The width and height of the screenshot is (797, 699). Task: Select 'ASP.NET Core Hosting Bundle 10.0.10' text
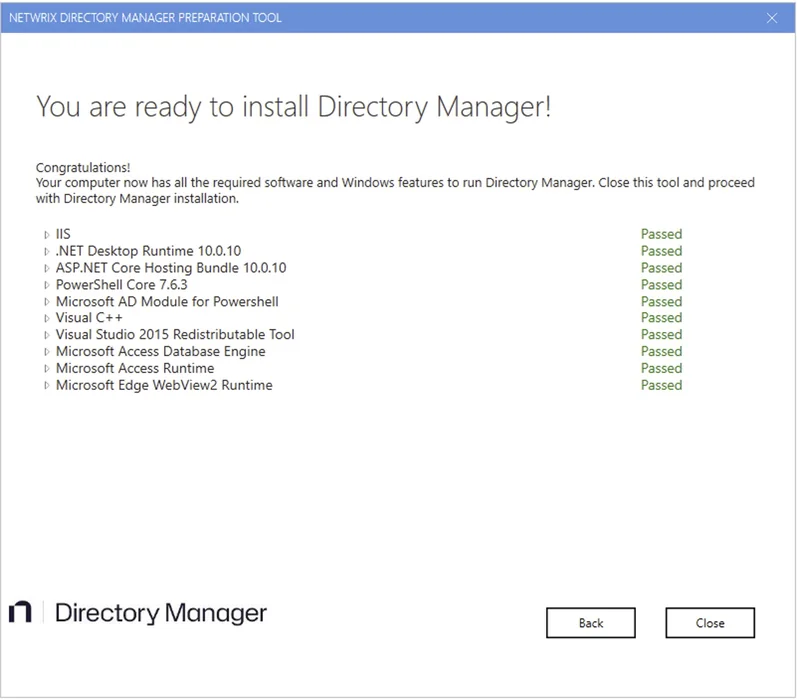(171, 267)
